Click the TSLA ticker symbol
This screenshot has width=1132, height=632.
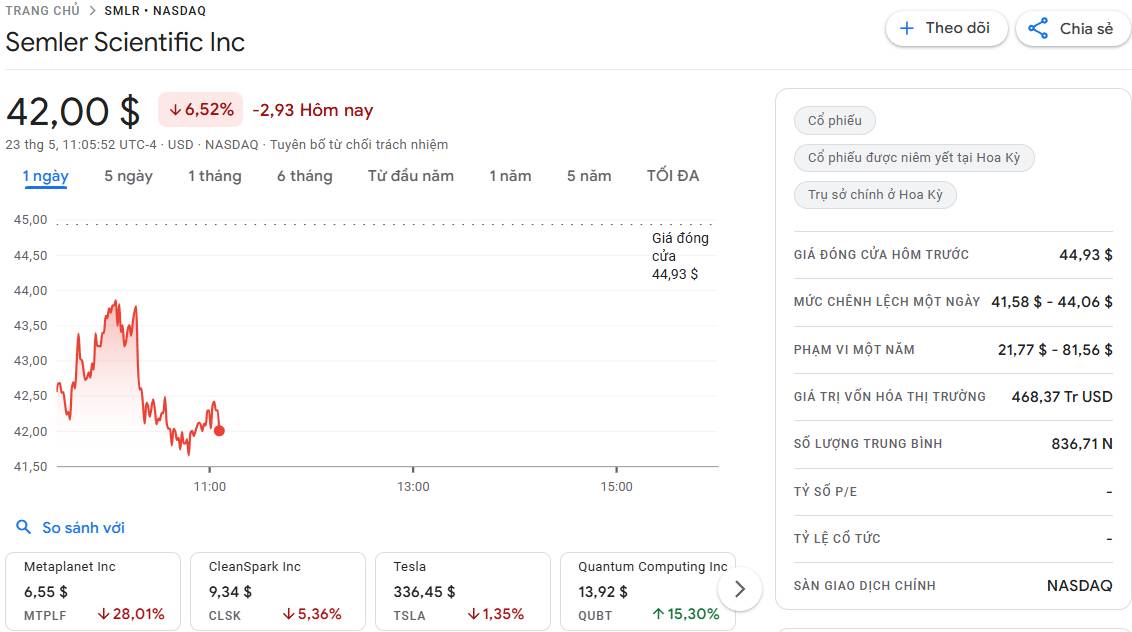[x=409, y=615]
